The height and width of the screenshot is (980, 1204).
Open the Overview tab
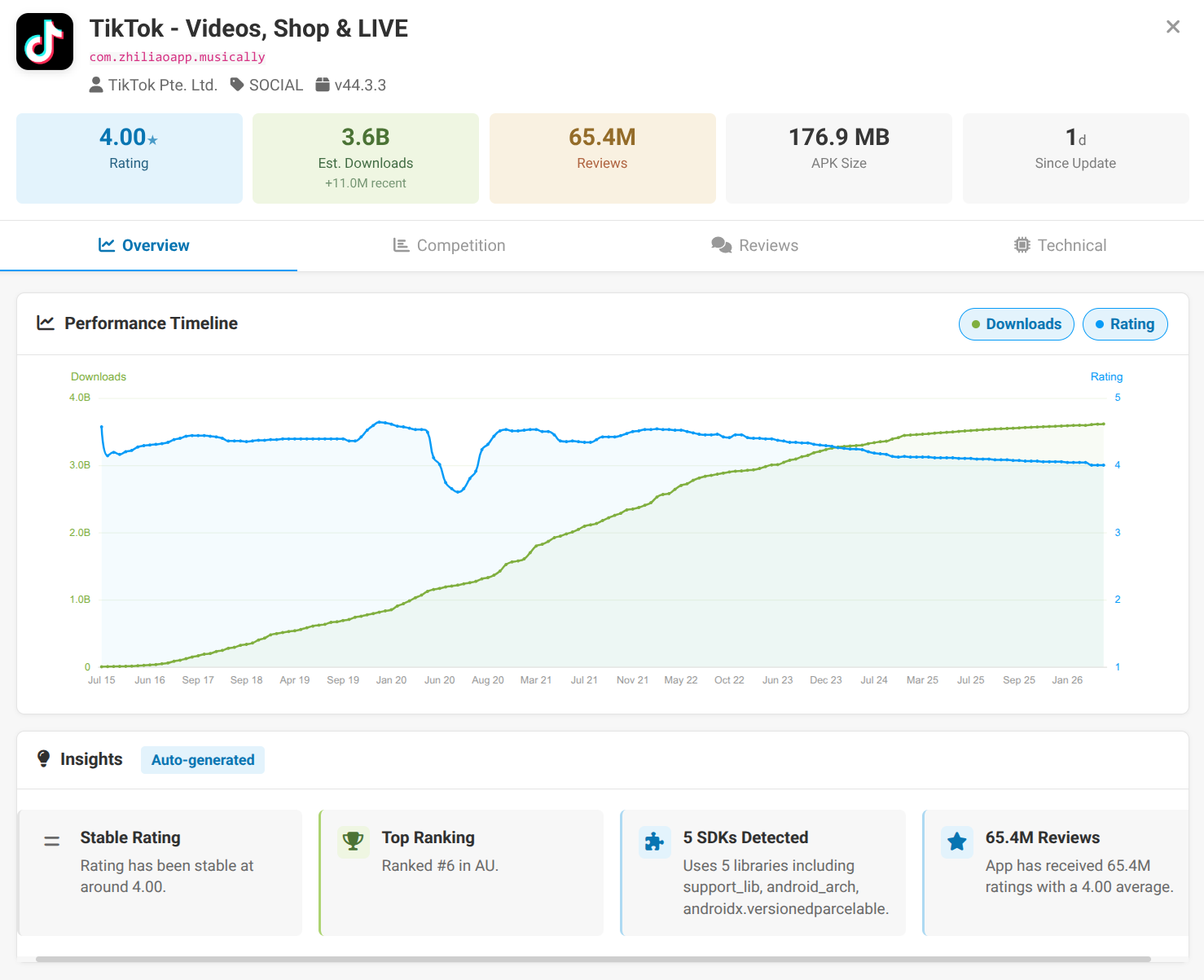148,245
